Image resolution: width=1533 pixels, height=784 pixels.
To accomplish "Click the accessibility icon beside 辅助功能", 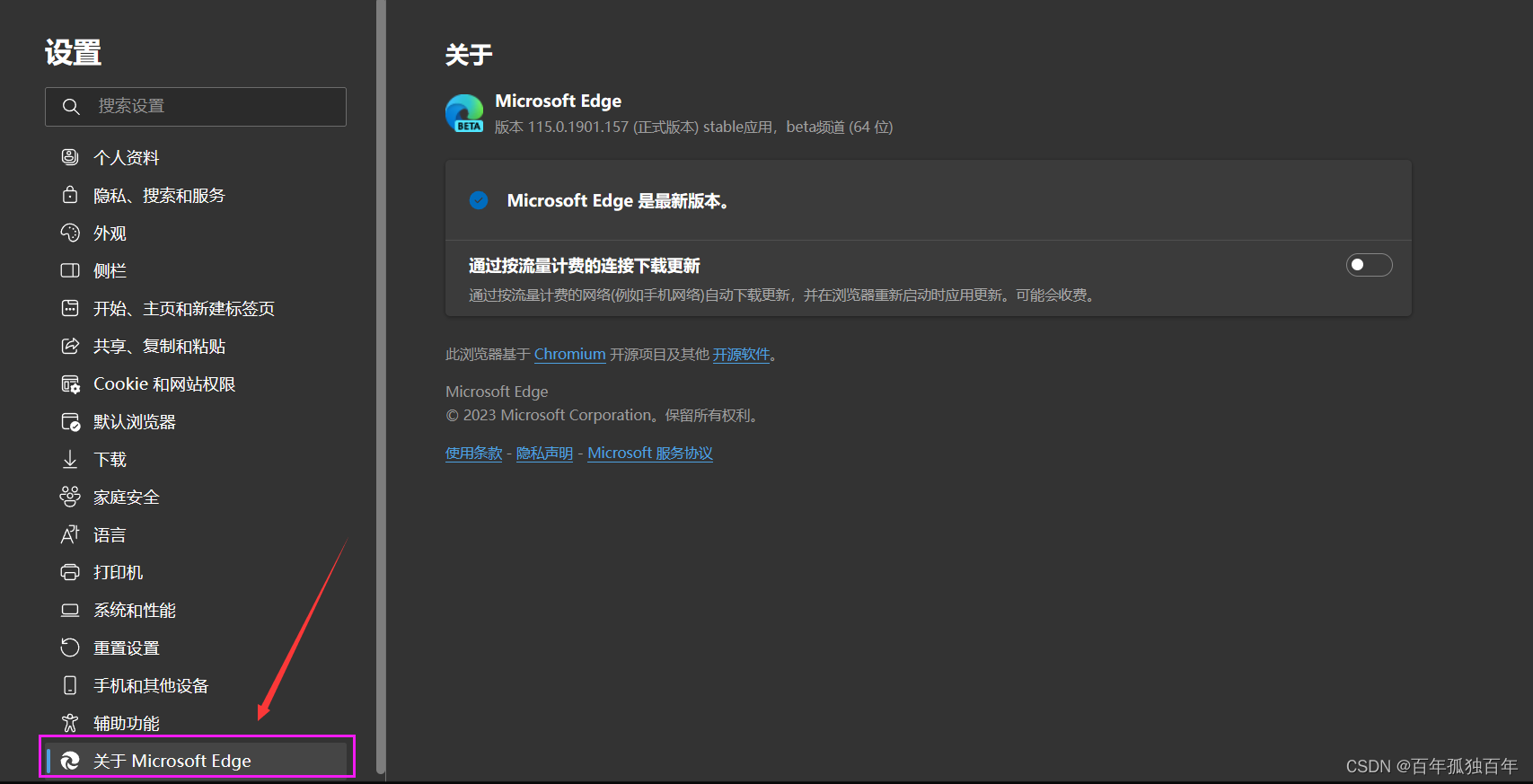I will [x=70, y=723].
